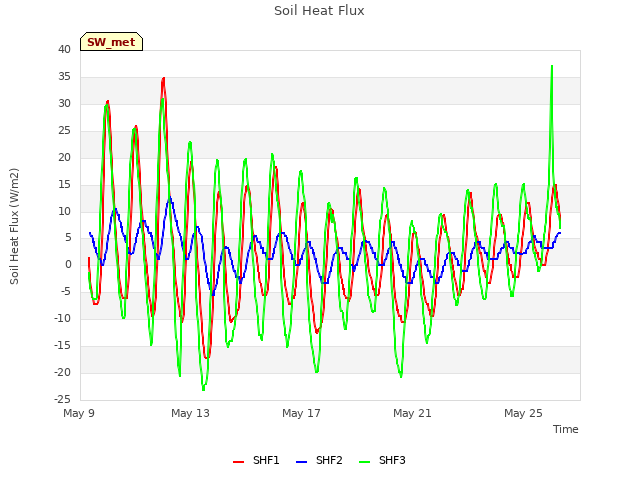Toggle the SHF1 series in legend
Image resolution: width=640 pixels, height=480 pixels.
pos(256,460)
